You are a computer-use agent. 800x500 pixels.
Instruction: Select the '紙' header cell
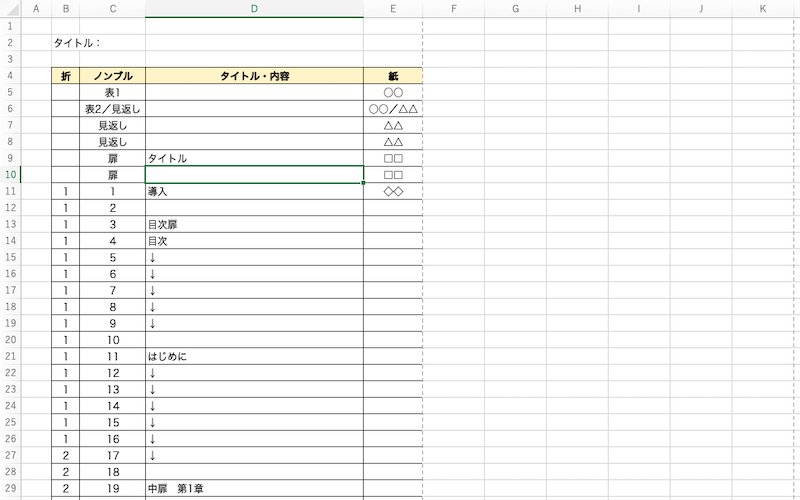393,76
